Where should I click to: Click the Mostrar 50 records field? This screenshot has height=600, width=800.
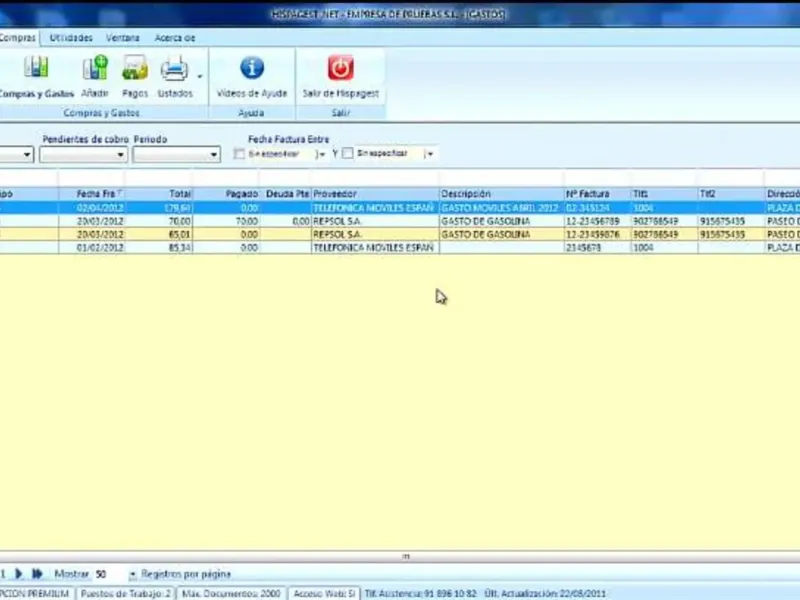110,574
